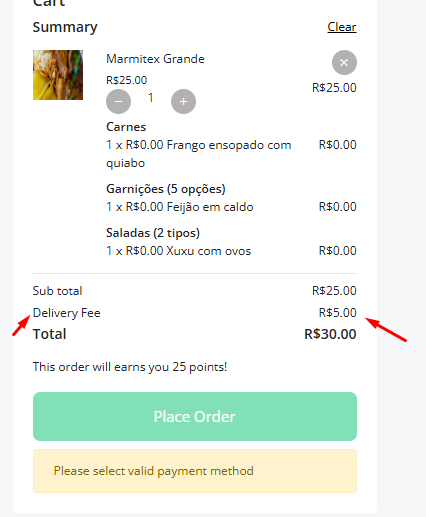The image size is (426, 517).
Task: Click the Saladas (2 tipos) heading
Action: (x=153, y=233)
